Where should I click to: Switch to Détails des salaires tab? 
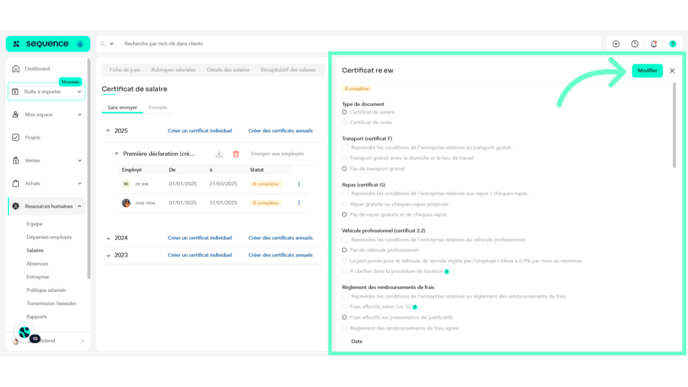[228, 70]
